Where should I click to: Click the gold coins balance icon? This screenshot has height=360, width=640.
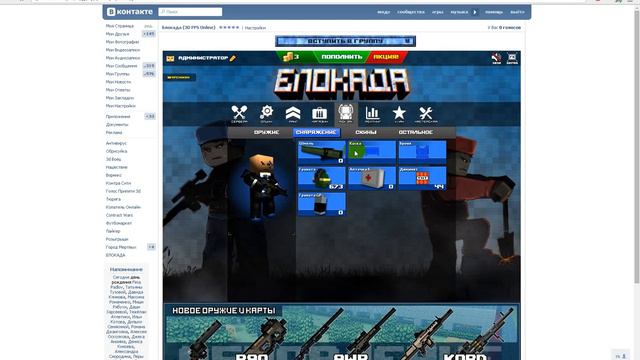[288, 57]
